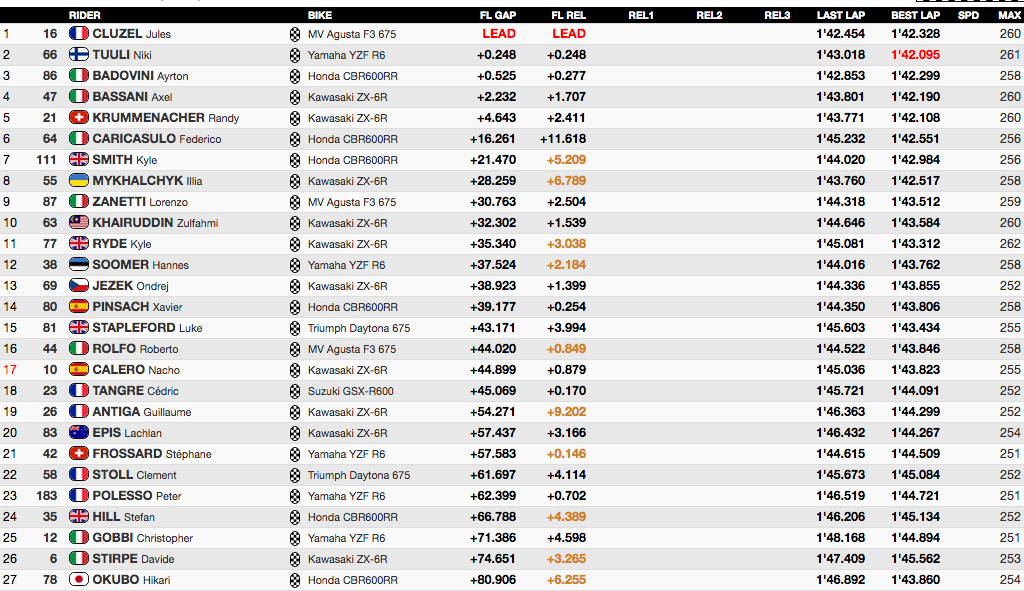Select rider name STAPLEFORD Luke

(148, 327)
